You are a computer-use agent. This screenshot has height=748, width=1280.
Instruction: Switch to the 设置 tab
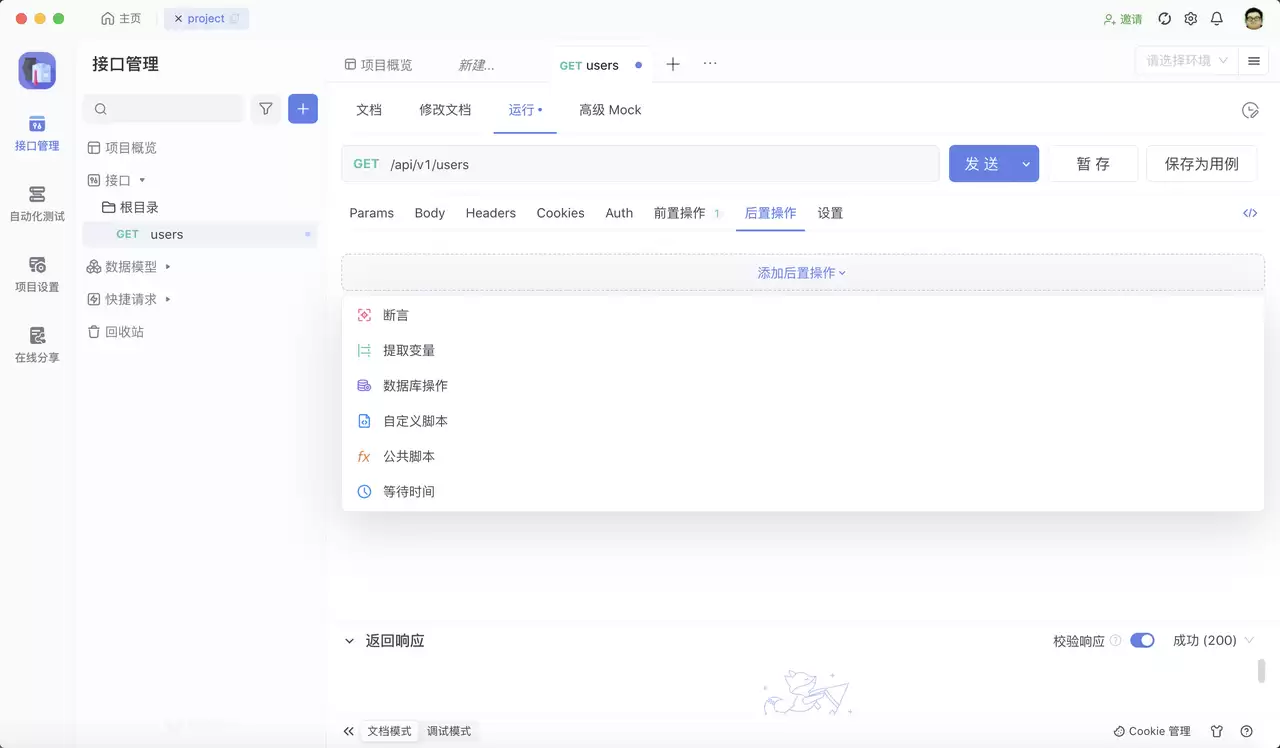(x=830, y=213)
